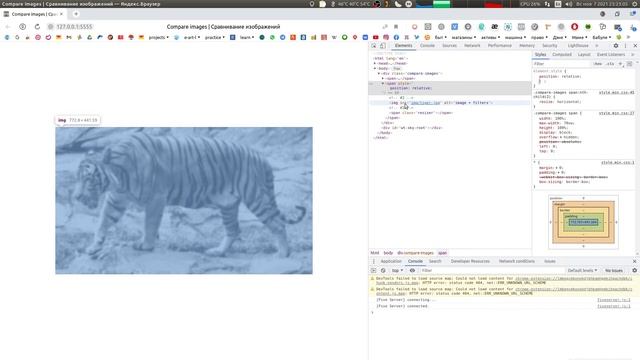Close the DevTools panel
The width and height of the screenshot is (640, 360).
click(635, 46)
